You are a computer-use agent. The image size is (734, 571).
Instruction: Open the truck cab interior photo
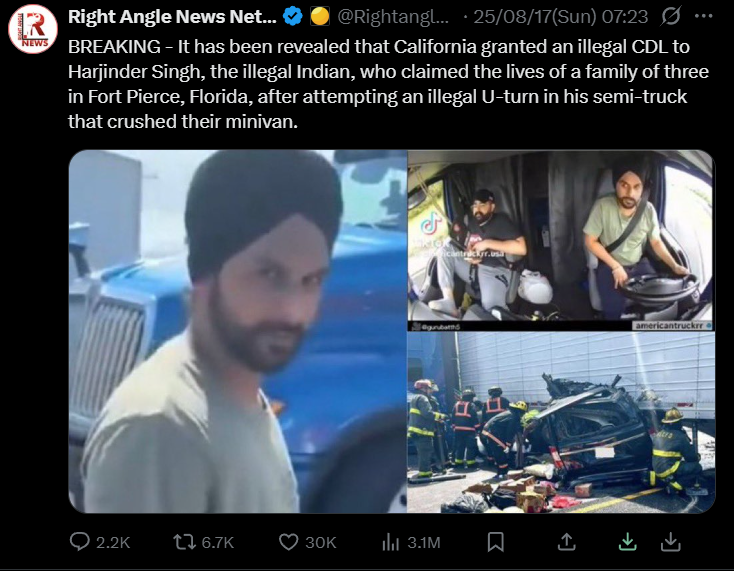coord(561,240)
